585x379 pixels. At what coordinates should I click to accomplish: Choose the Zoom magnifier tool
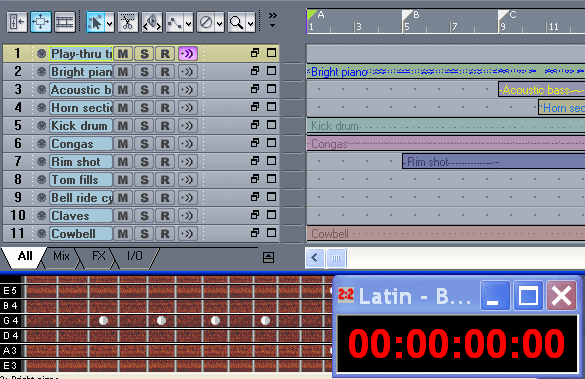tap(237, 22)
